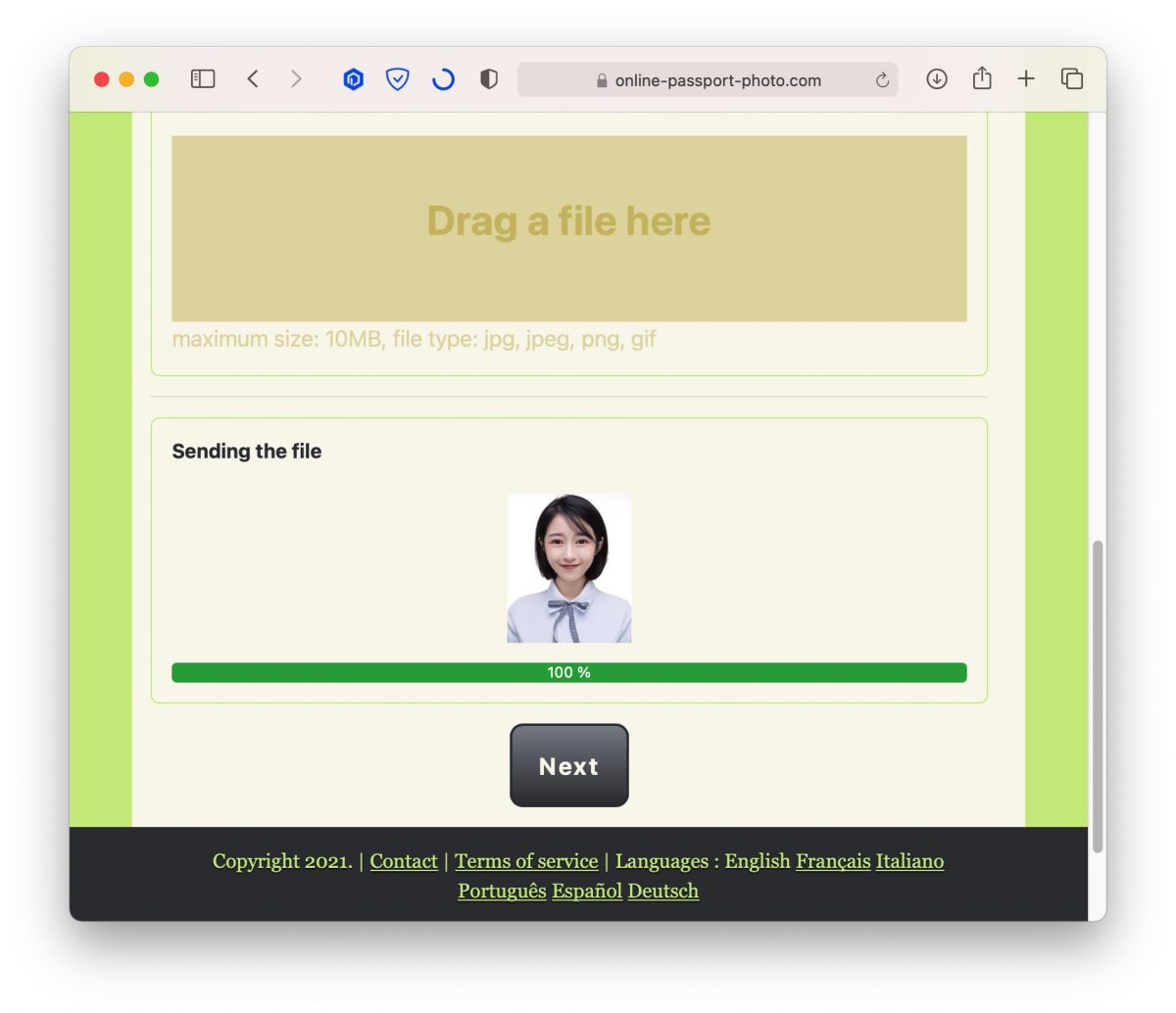Open the Terms of service link

tap(526, 861)
